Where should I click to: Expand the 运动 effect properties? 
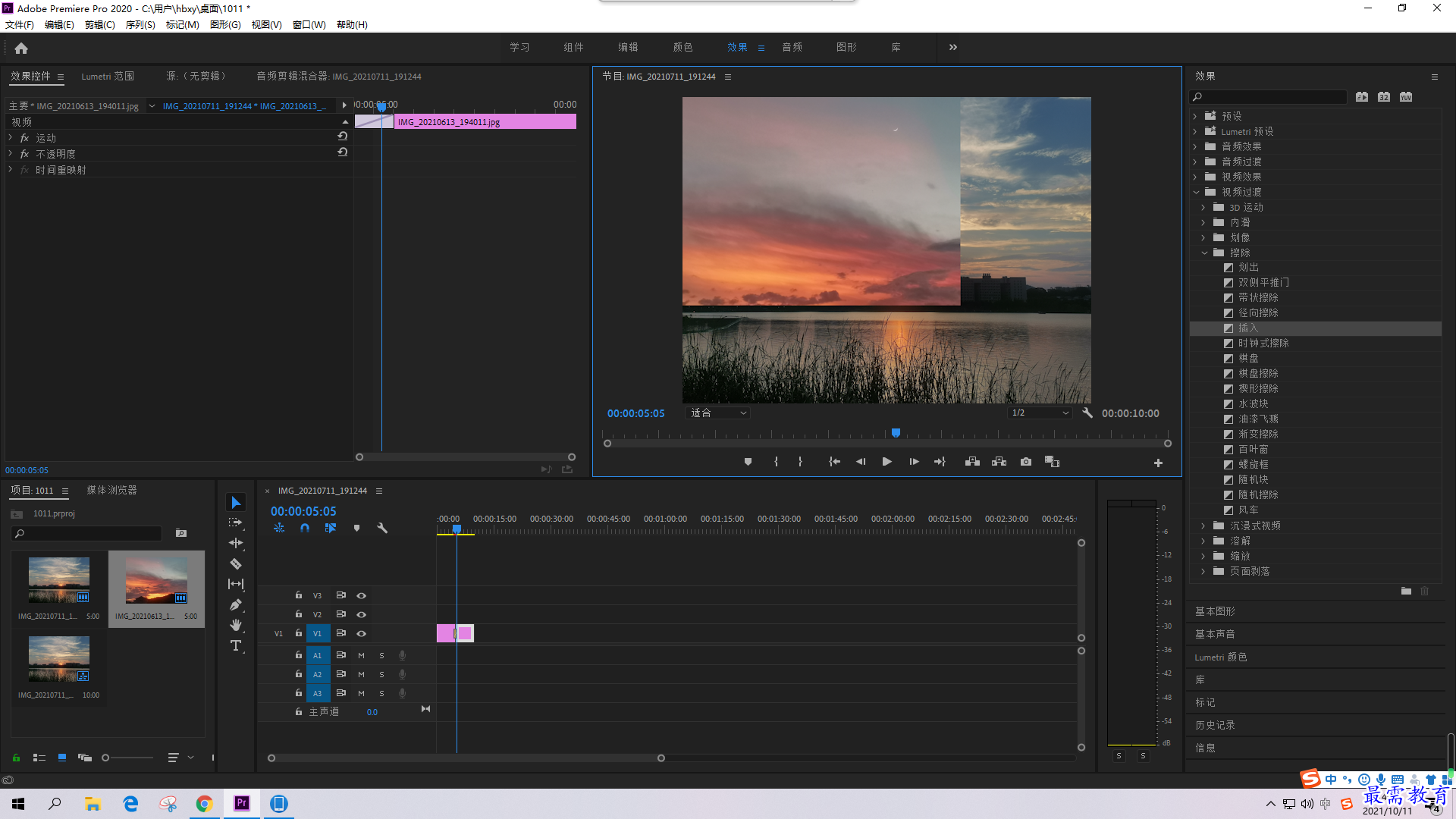pyautogui.click(x=11, y=137)
